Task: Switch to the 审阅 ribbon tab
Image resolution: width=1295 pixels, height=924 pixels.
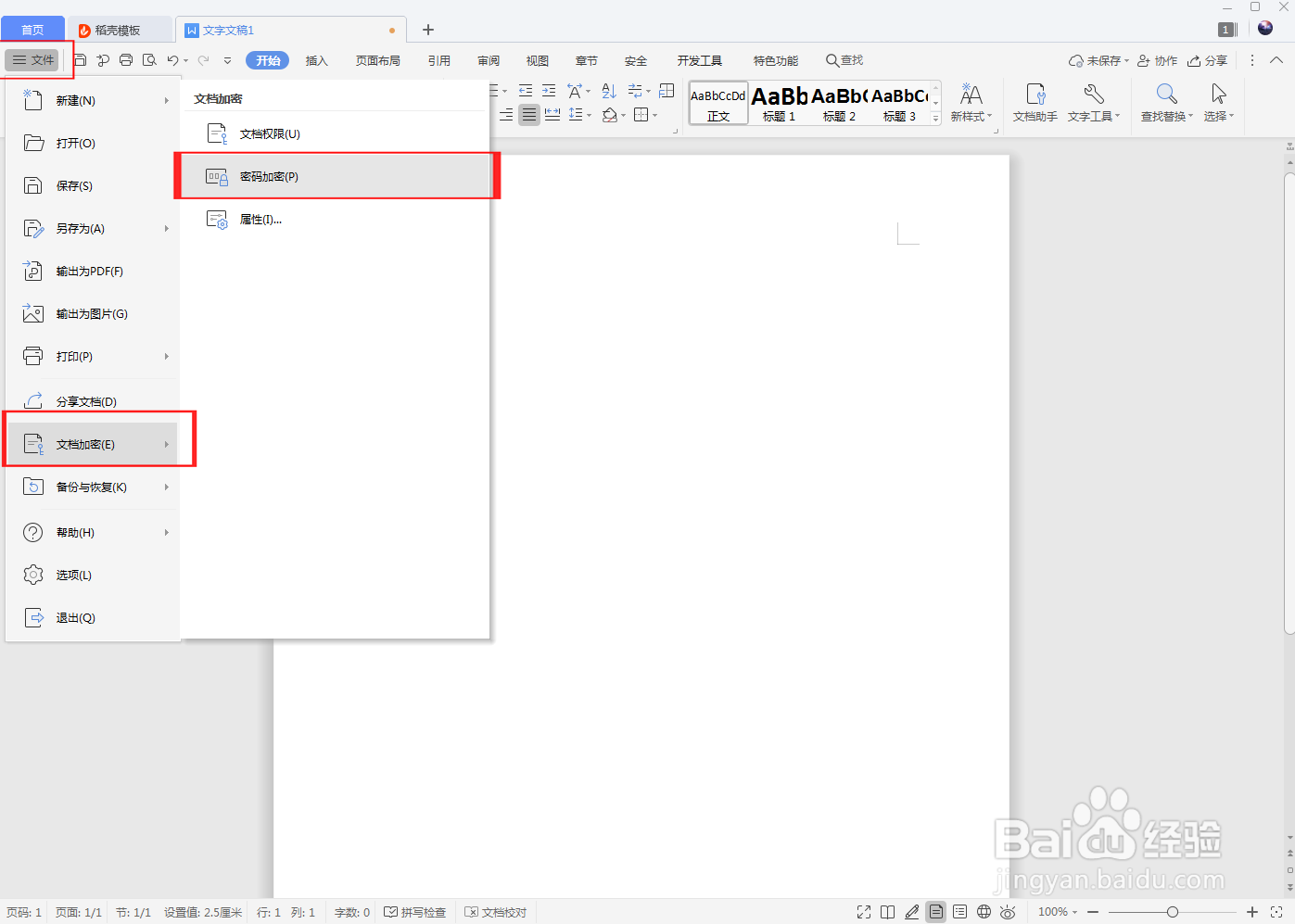Action: coord(489,61)
